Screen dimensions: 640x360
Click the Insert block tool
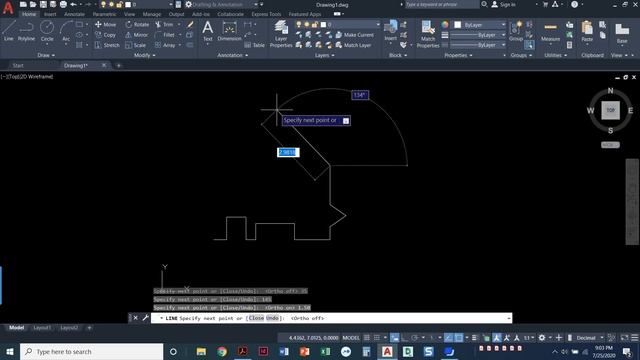click(x=391, y=31)
